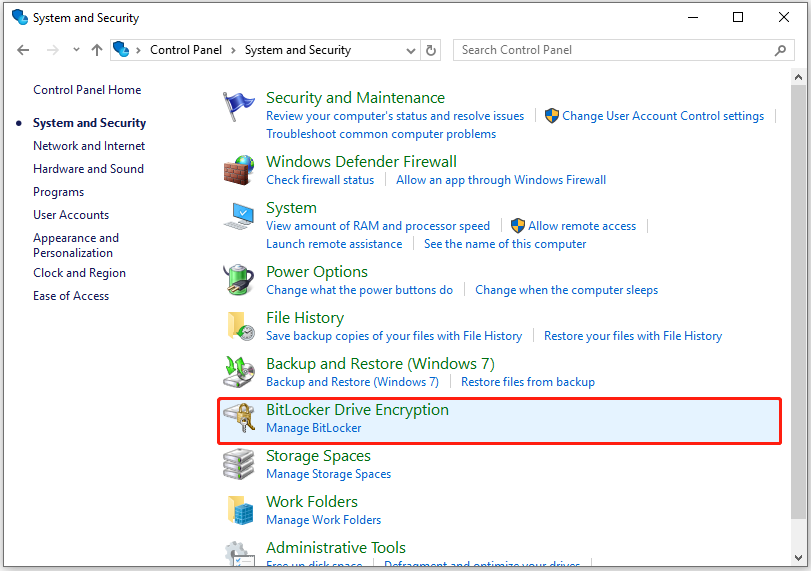811x571 pixels.
Task: Open Power Options heading
Action: (x=317, y=272)
